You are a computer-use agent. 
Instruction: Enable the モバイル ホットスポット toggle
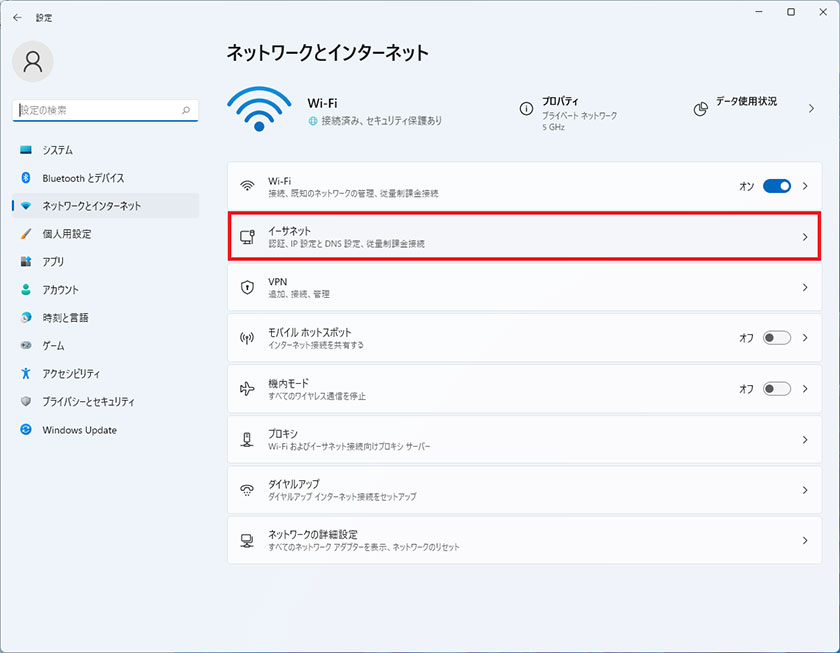pyautogui.click(x=776, y=338)
